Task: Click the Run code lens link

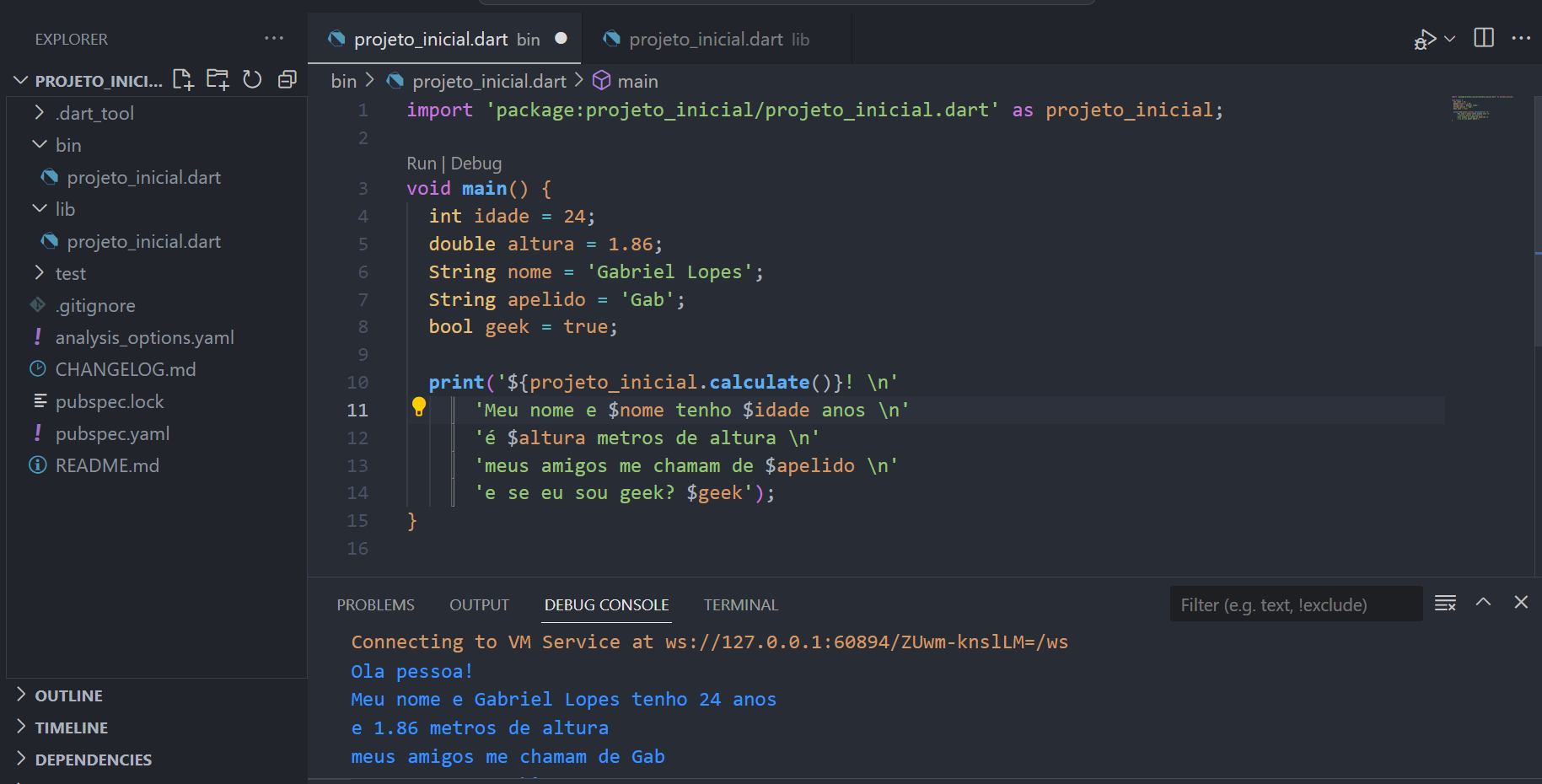Action: (421, 163)
